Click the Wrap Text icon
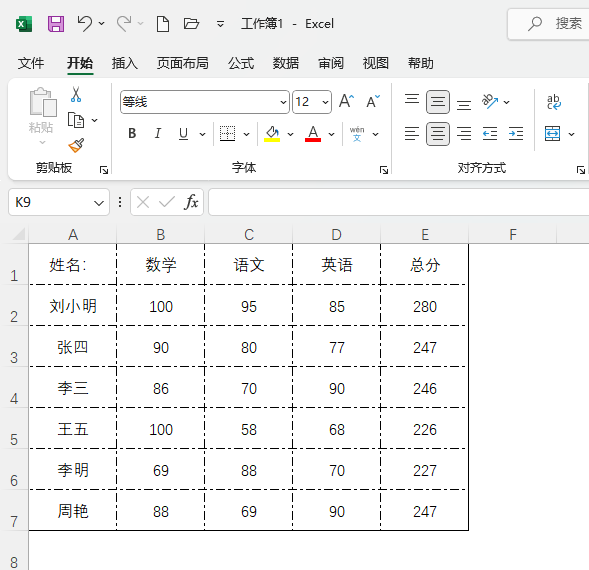This screenshot has width=589, height=570. click(x=554, y=102)
